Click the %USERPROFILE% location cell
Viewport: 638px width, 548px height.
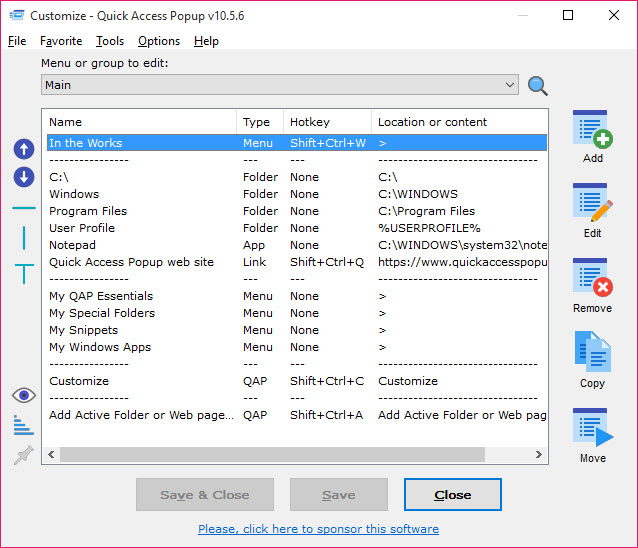[x=429, y=228]
